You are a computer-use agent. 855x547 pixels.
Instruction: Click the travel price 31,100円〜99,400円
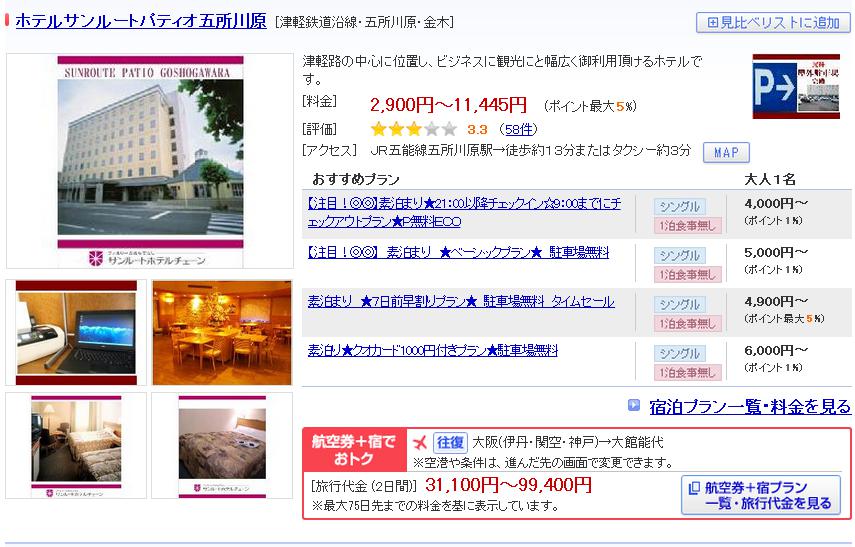[508, 485]
